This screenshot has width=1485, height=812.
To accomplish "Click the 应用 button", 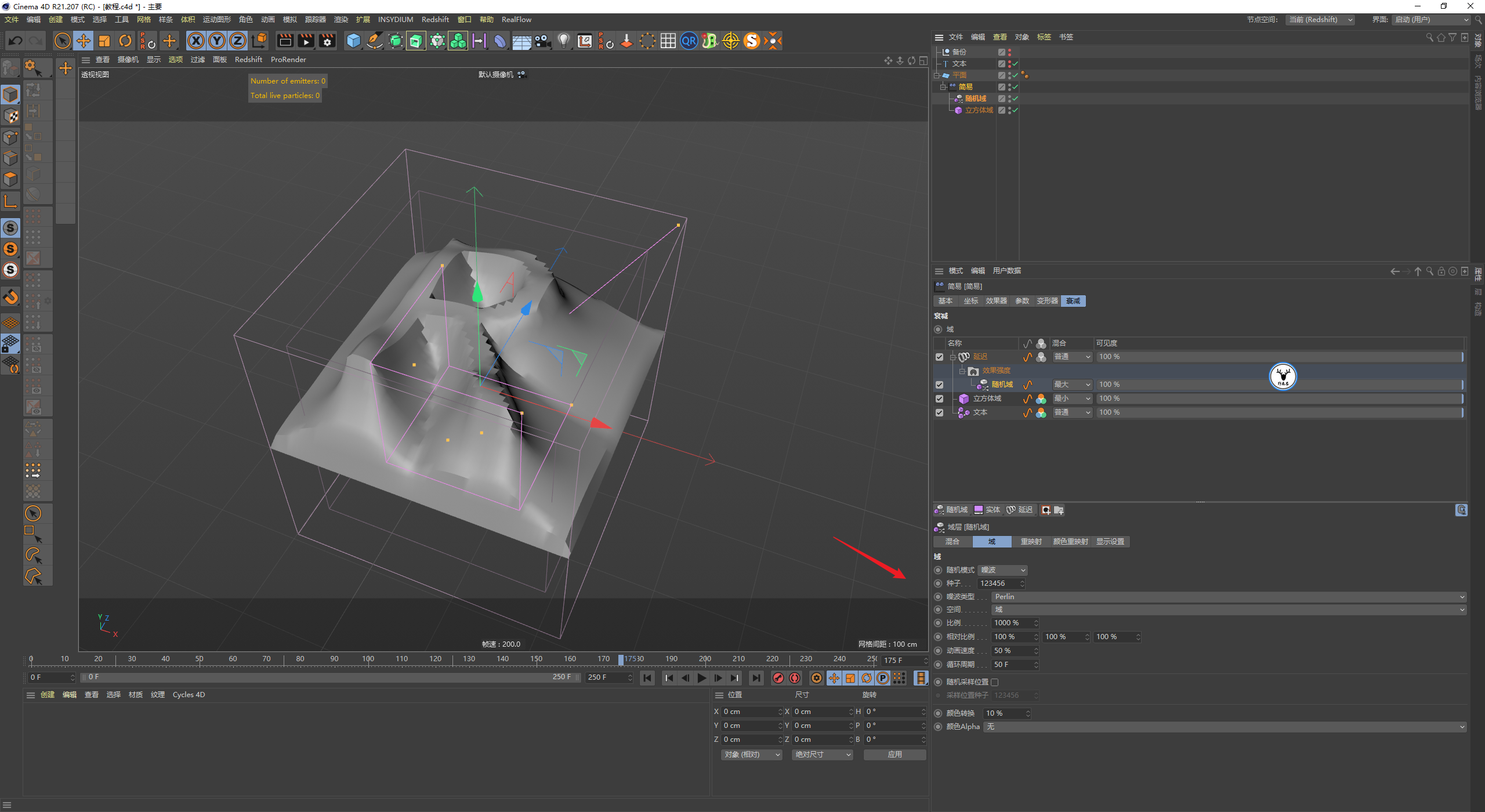I will tap(894, 755).
